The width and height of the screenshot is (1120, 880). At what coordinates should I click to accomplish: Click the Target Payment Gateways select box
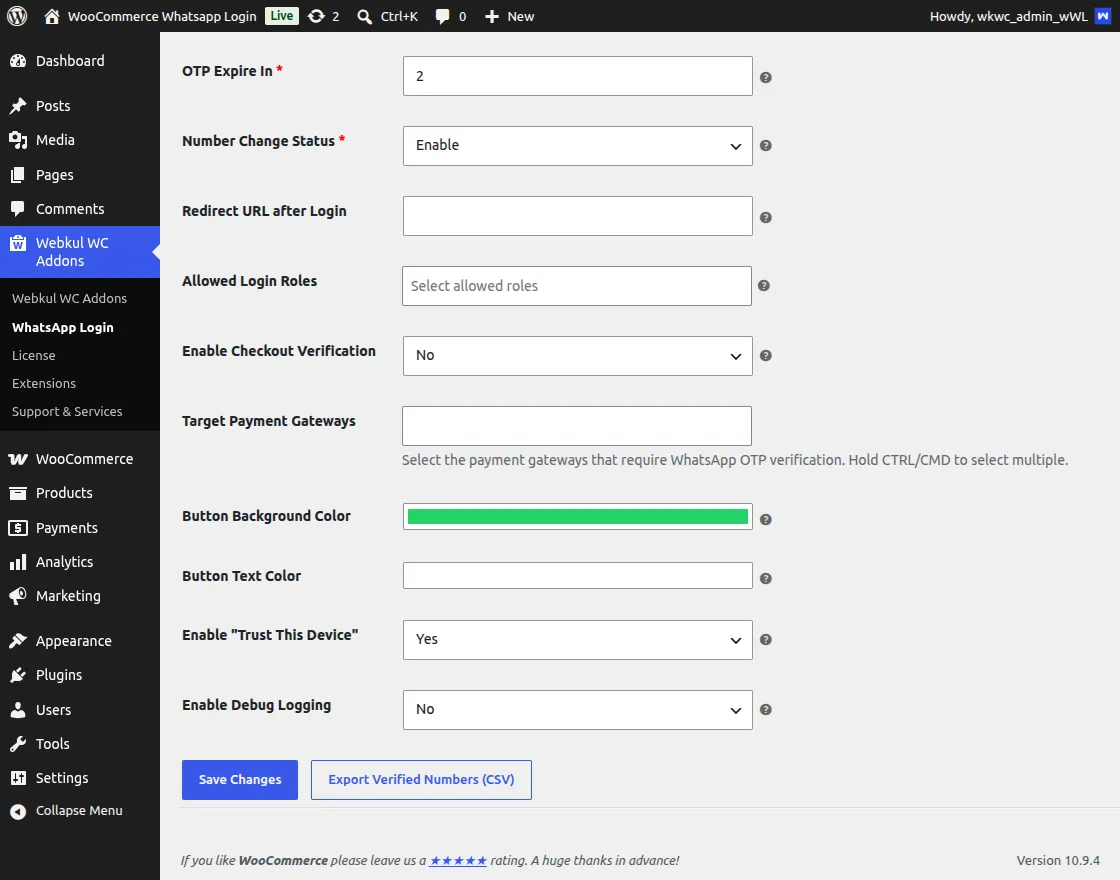576,426
